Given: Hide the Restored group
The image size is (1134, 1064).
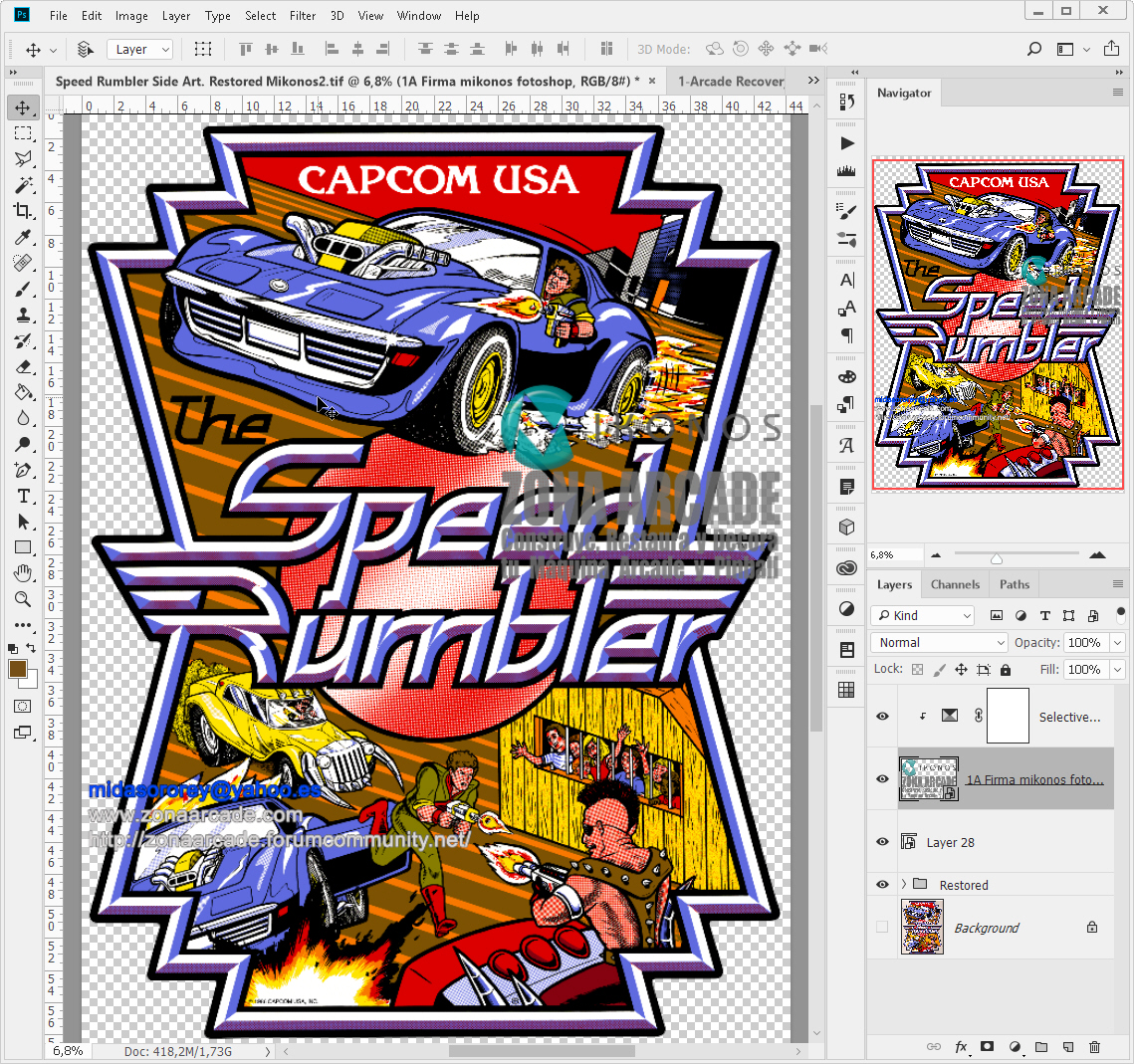Looking at the screenshot, I should pos(882,885).
